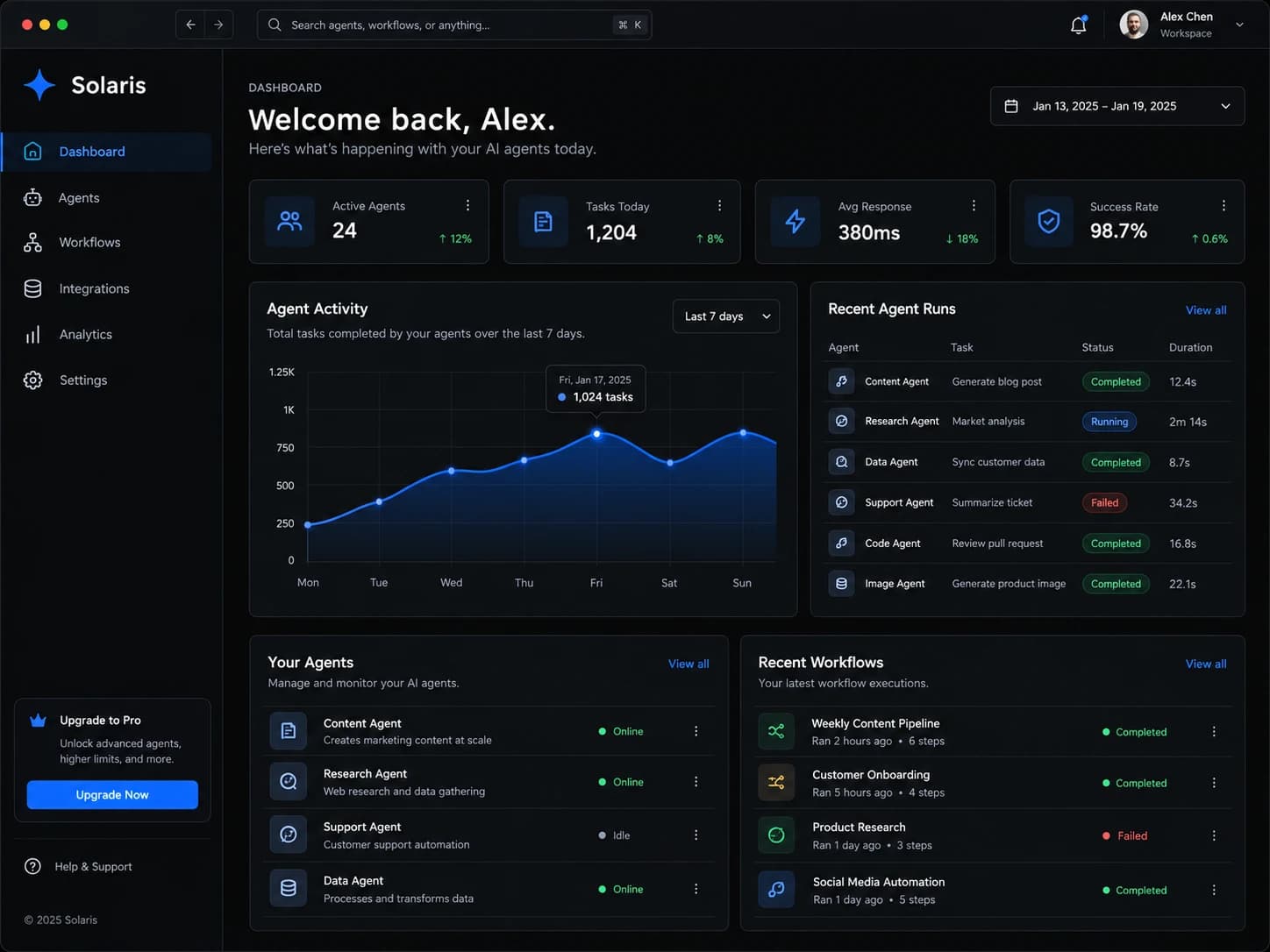The width and height of the screenshot is (1270, 952).
Task: Open Research Agent options kebab in Your Agents
Action: coord(696,782)
